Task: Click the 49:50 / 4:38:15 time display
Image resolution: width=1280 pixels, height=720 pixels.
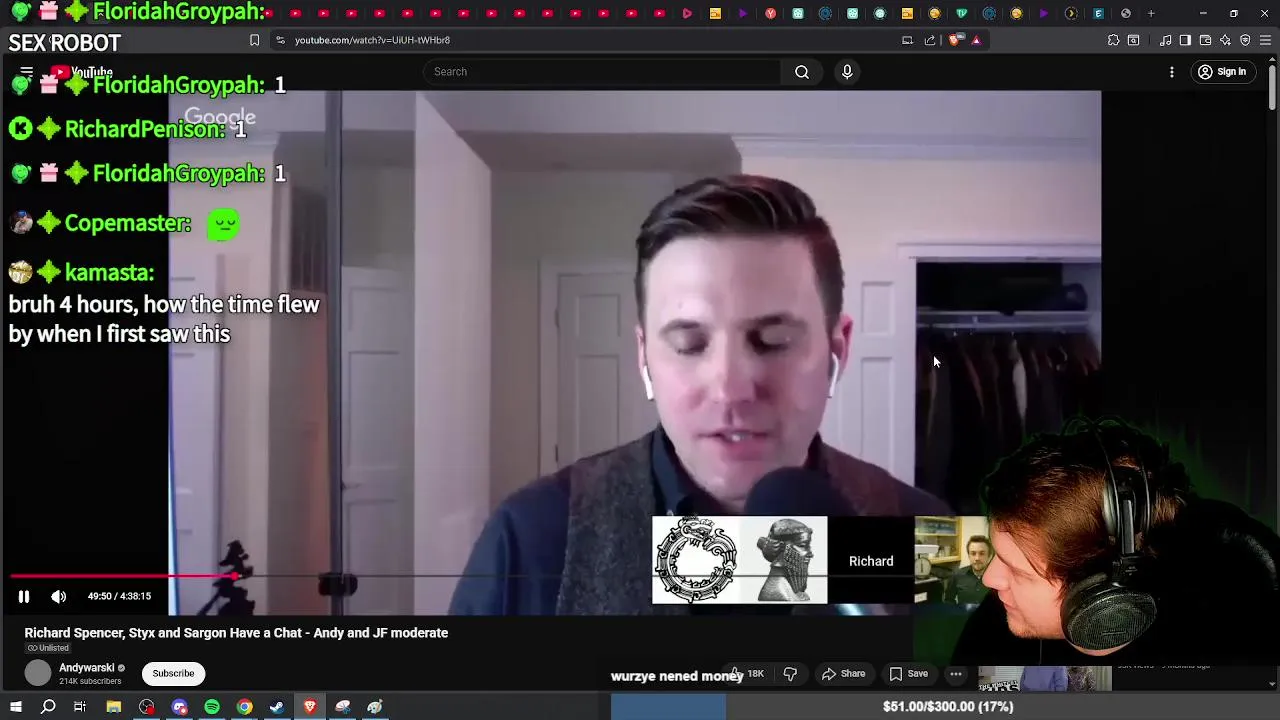Action: [119, 596]
